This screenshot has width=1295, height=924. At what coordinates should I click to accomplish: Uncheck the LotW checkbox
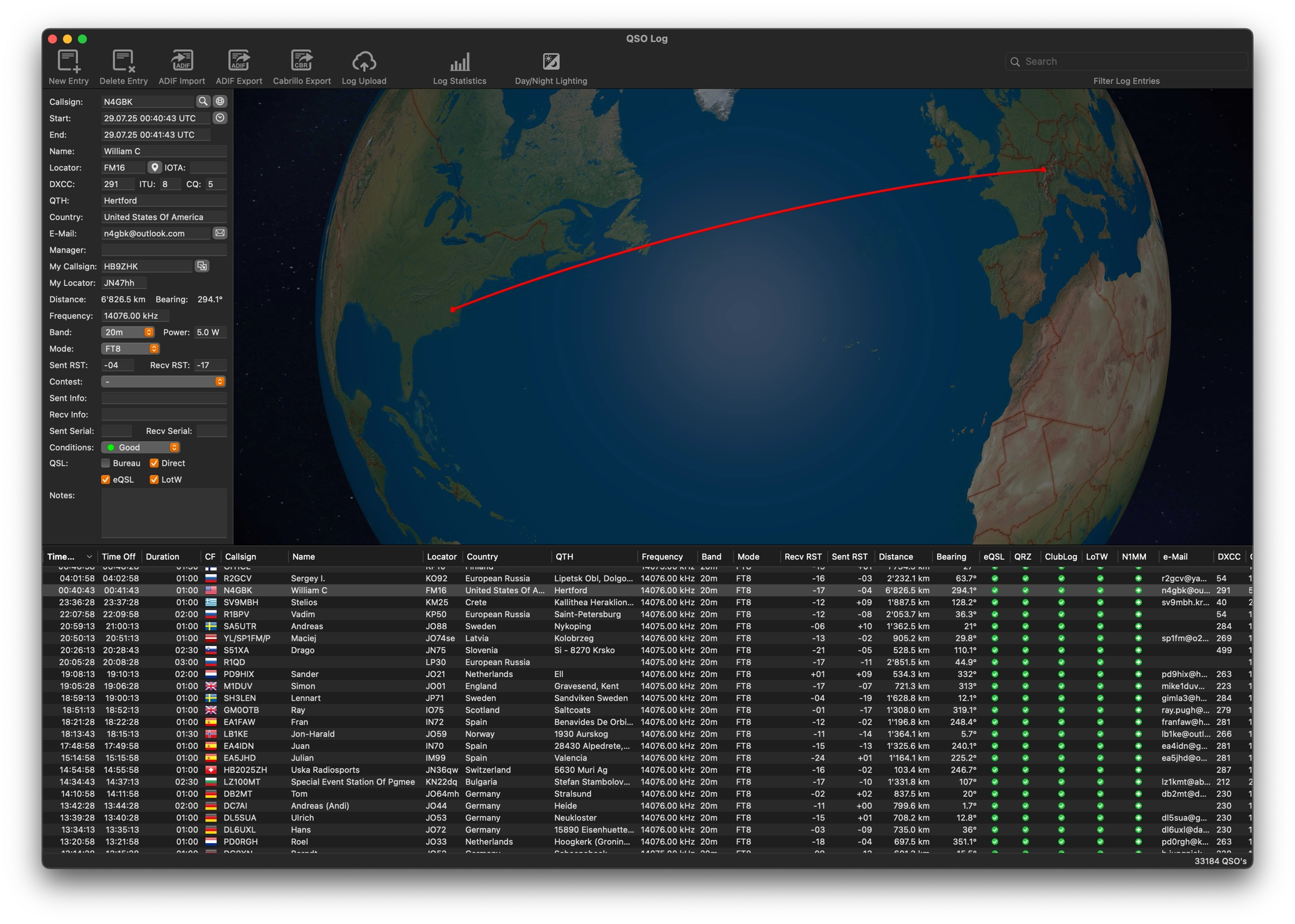(154, 479)
